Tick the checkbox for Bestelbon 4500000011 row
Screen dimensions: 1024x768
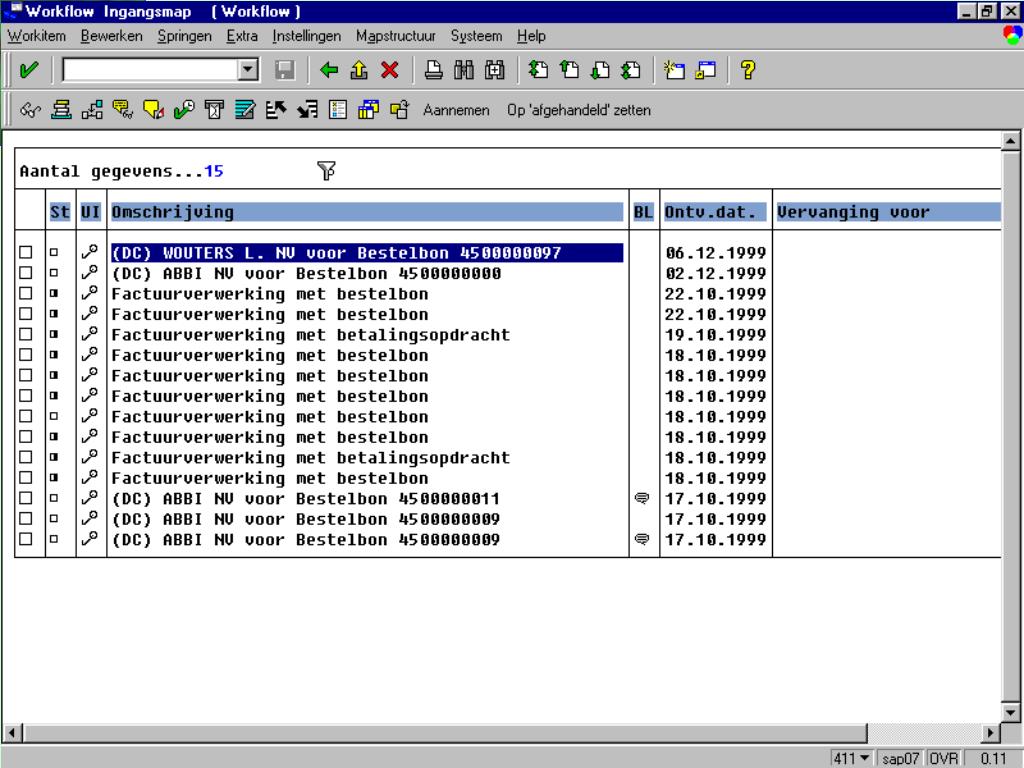[26, 498]
